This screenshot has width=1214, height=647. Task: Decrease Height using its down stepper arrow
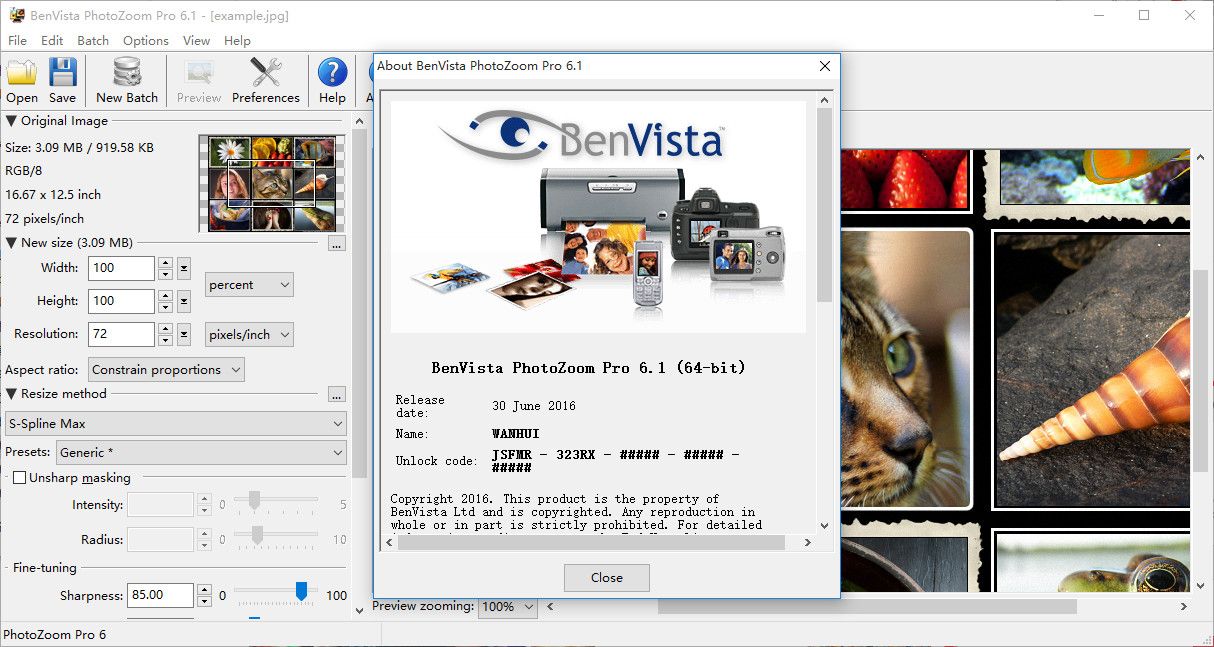point(165,307)
